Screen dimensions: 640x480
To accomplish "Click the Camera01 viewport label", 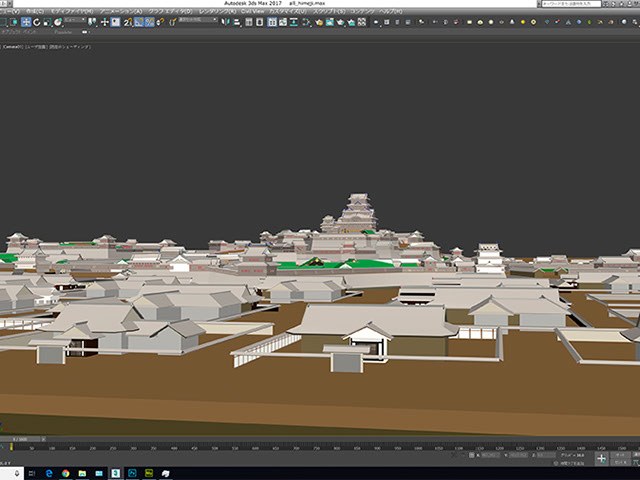I will (x=12, y=45).
